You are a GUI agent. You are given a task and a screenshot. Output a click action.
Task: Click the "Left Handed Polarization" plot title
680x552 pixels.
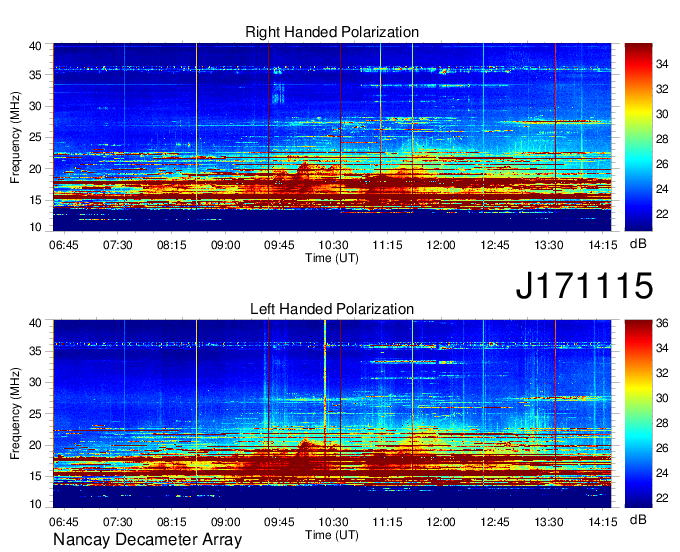pos(332,309)
